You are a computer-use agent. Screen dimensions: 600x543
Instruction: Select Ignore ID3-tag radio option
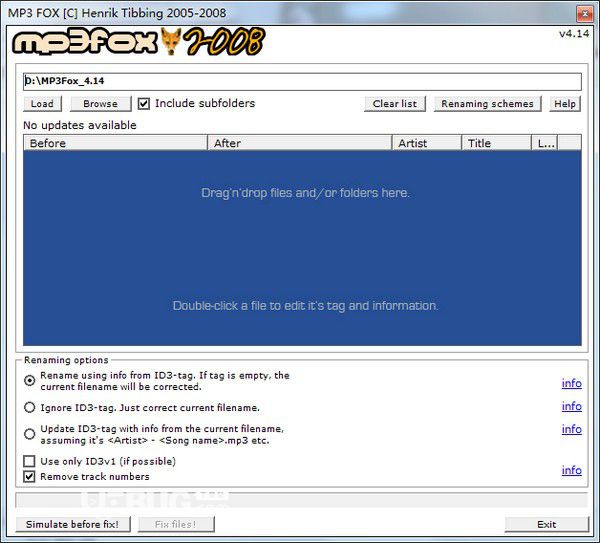[29, 407]
